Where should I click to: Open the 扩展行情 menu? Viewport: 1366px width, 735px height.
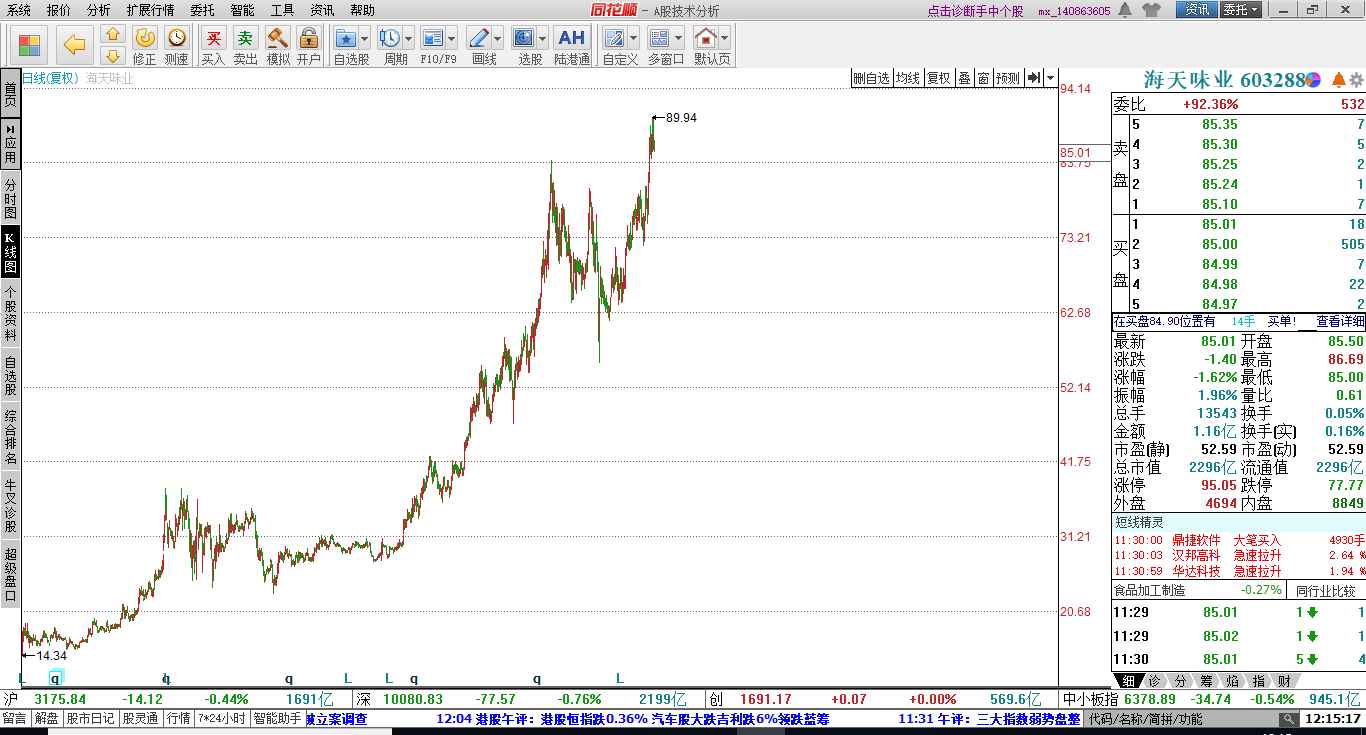click(x=150, y=10)
